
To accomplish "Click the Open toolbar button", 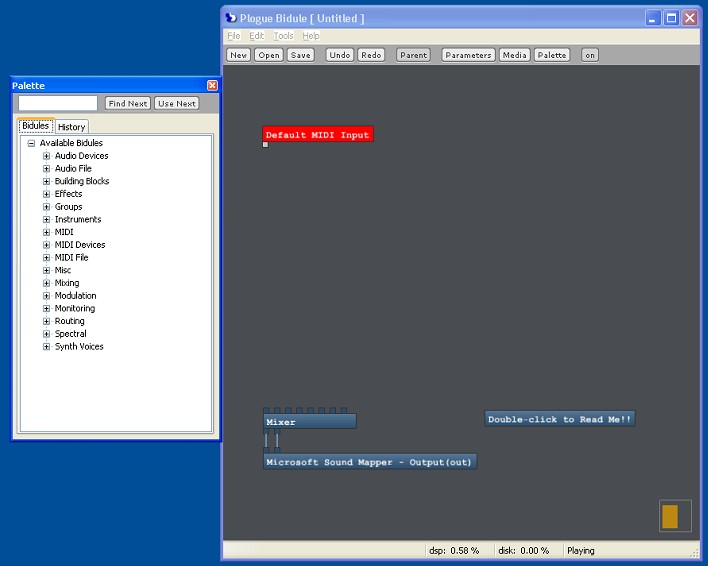I will [269, 55].
